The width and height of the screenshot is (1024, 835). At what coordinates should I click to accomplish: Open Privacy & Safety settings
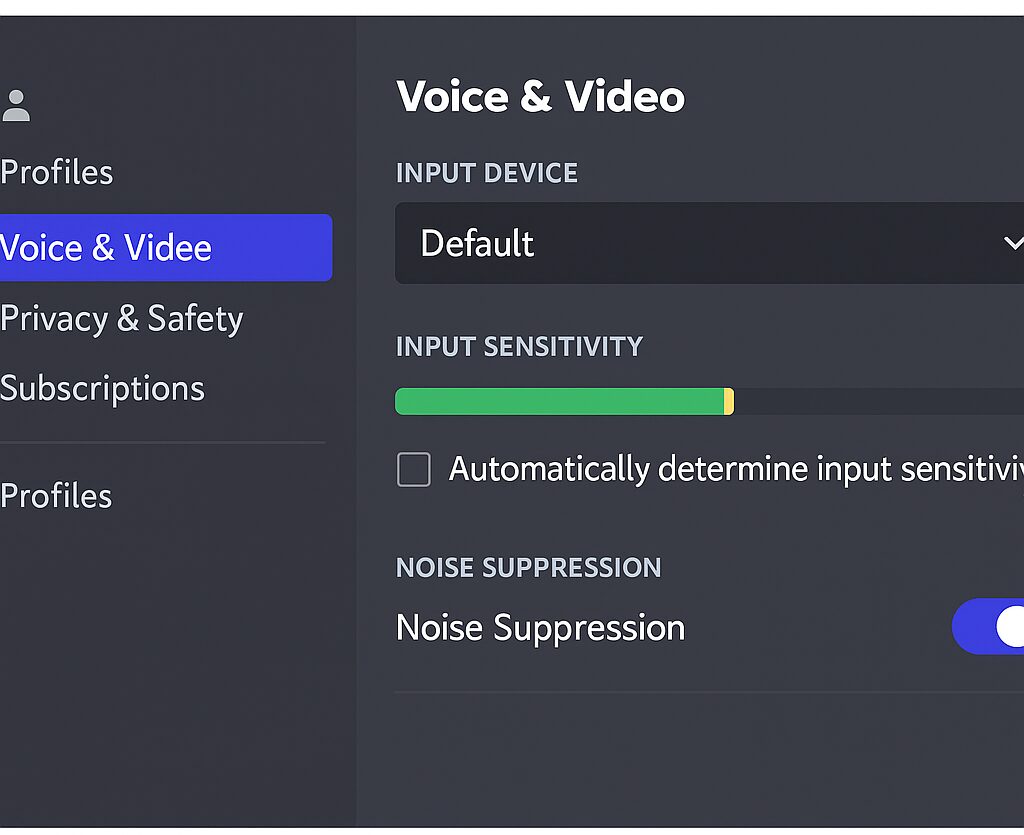click(122, 319)
